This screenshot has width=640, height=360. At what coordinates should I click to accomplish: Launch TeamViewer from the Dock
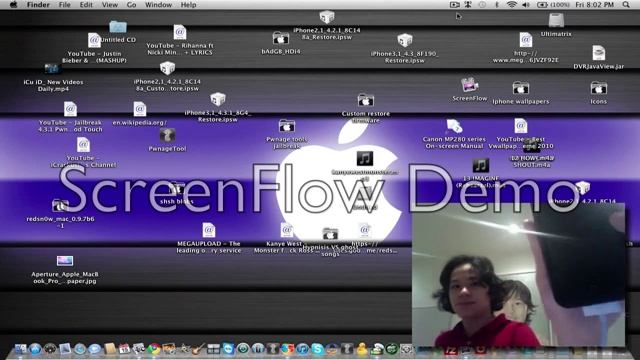[228, 349]
